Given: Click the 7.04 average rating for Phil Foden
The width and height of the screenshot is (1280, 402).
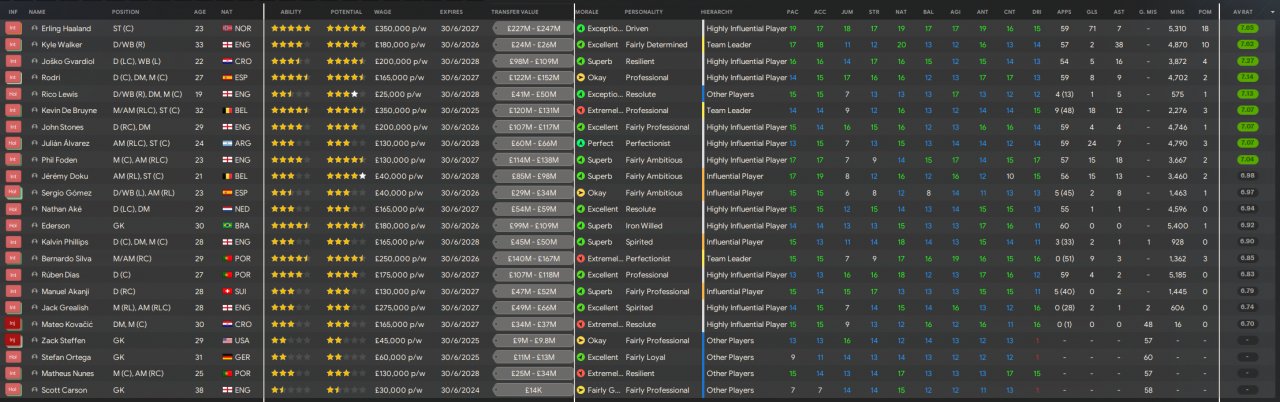Looking at the screenshot, I should pyautogui.click(x=1247, y=160).
